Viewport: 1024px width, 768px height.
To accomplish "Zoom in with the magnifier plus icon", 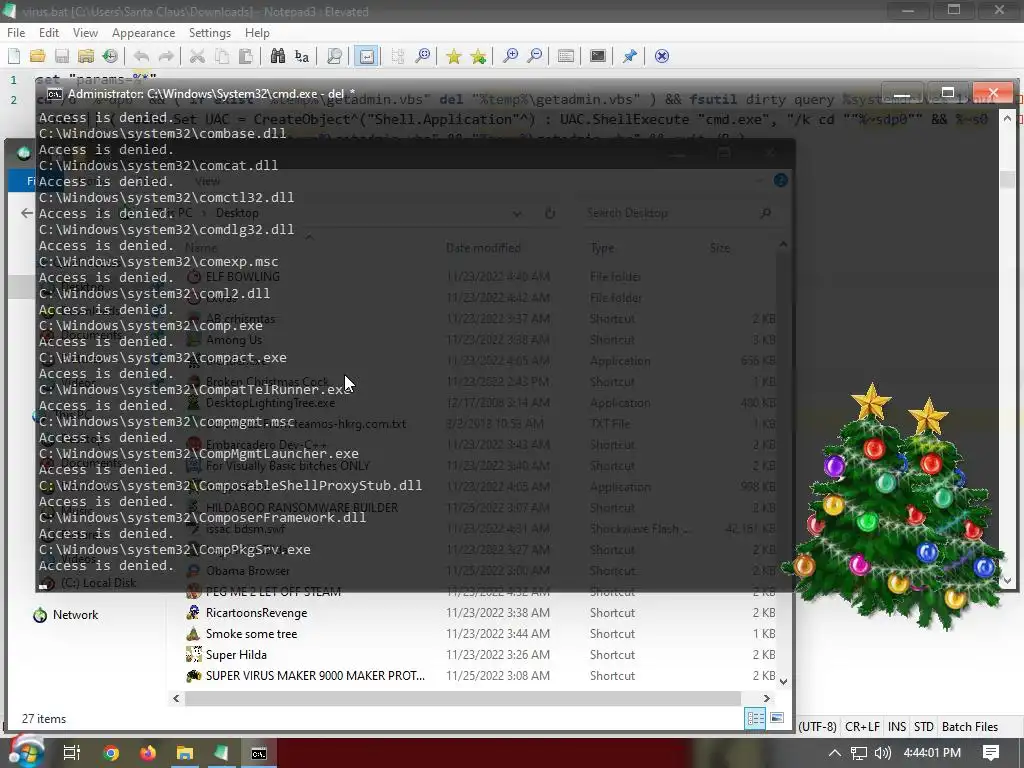I will (x=510, y=56).
